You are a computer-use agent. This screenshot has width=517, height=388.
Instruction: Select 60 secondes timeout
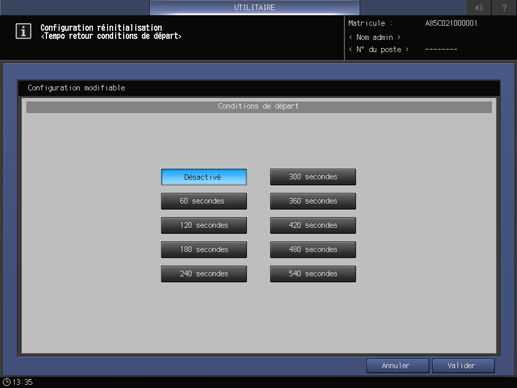tap(204, 201)
